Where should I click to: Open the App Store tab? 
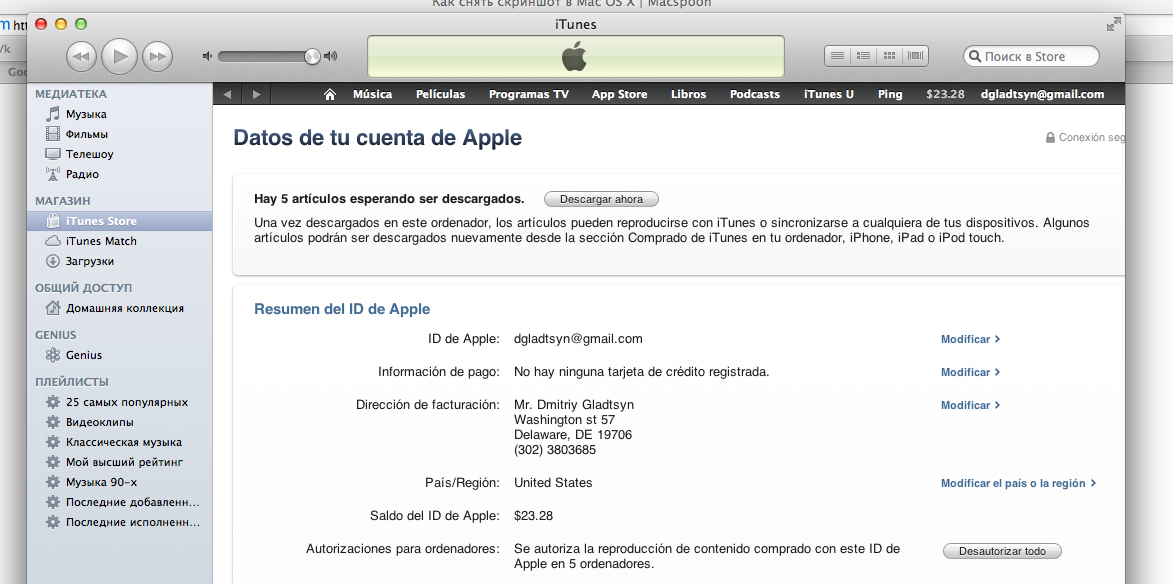tap(619, 94)
